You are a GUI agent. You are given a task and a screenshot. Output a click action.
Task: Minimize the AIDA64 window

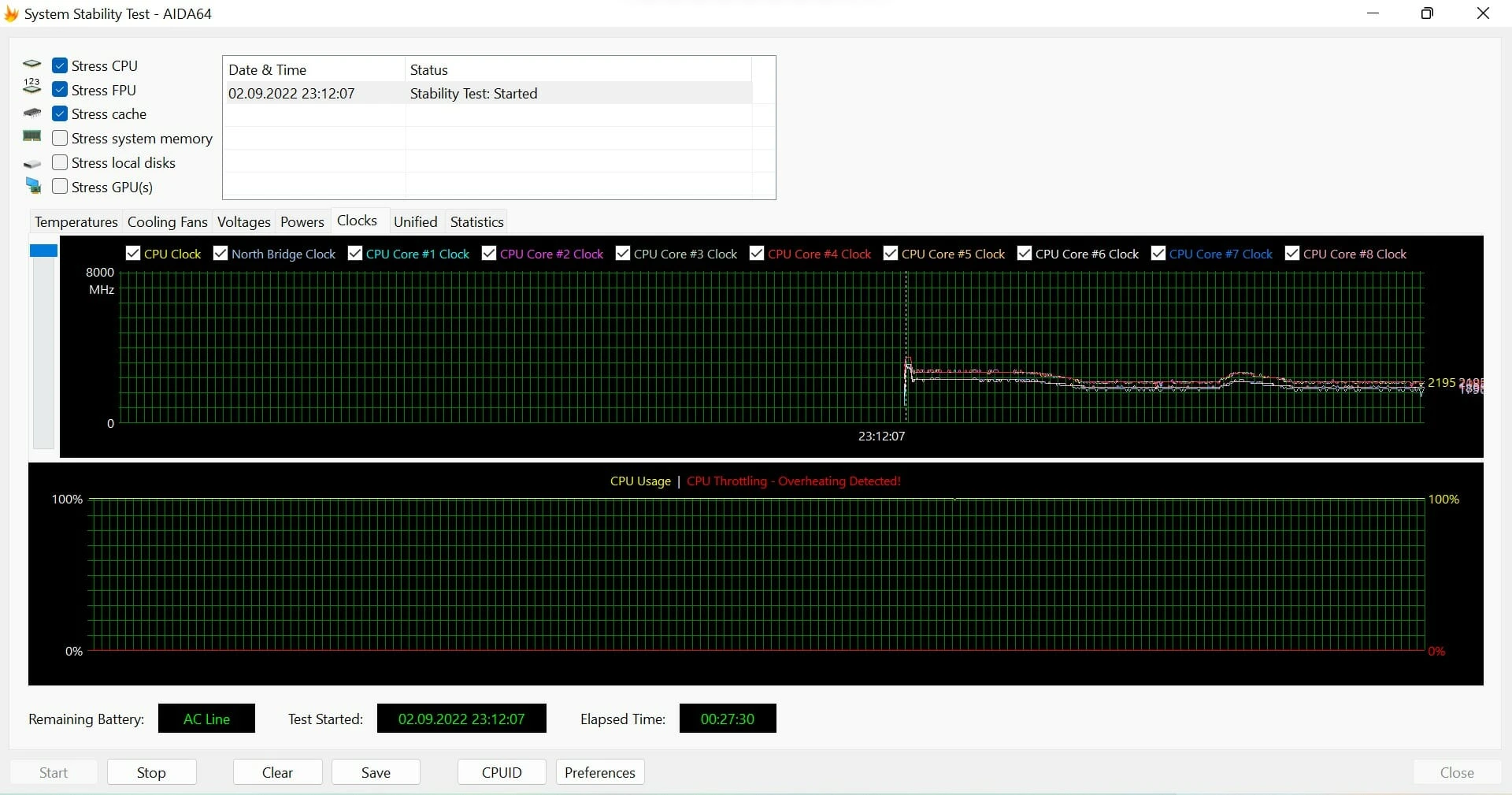coord(1373,13)
